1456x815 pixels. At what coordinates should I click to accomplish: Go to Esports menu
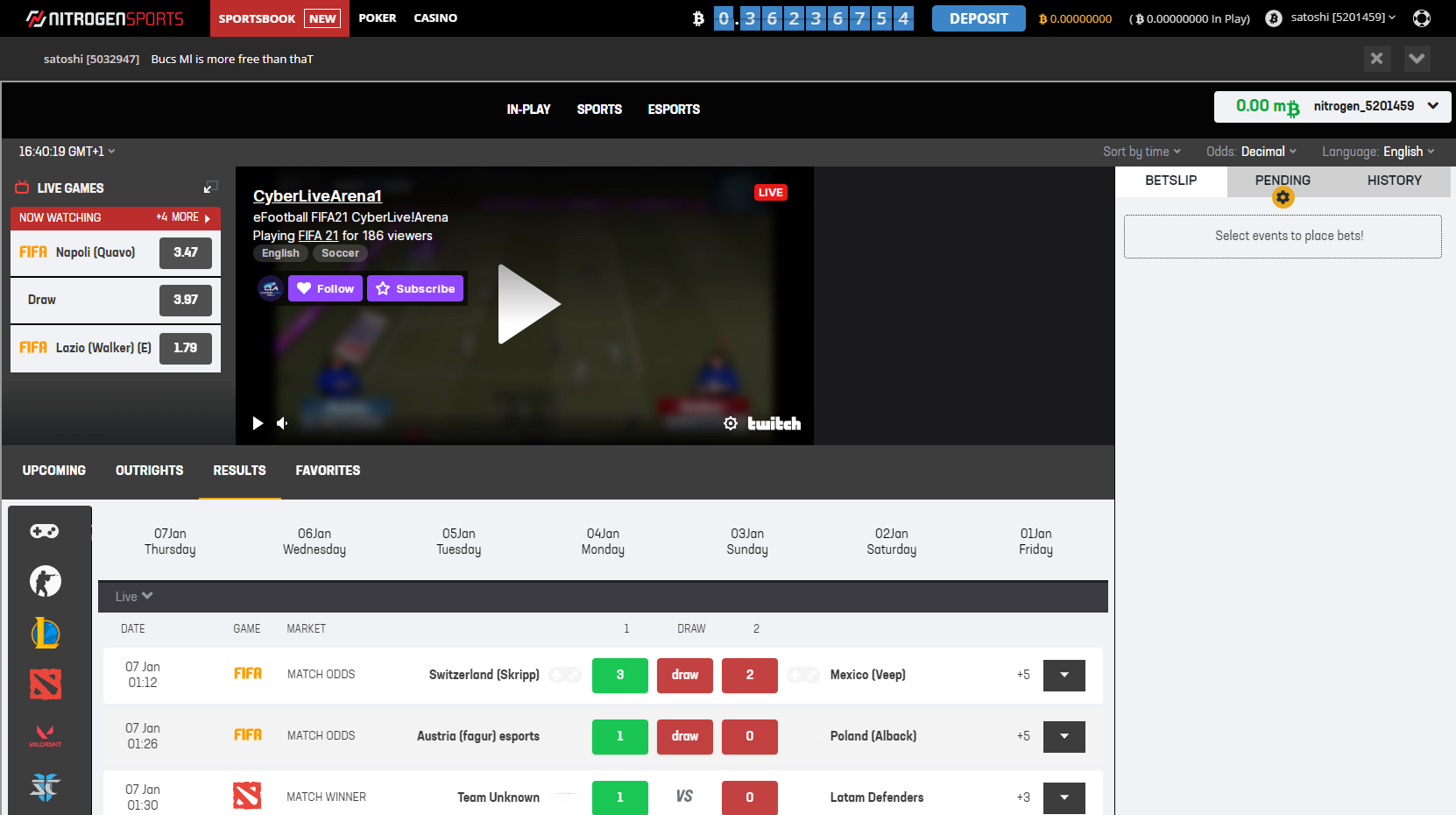coord(674,110)
